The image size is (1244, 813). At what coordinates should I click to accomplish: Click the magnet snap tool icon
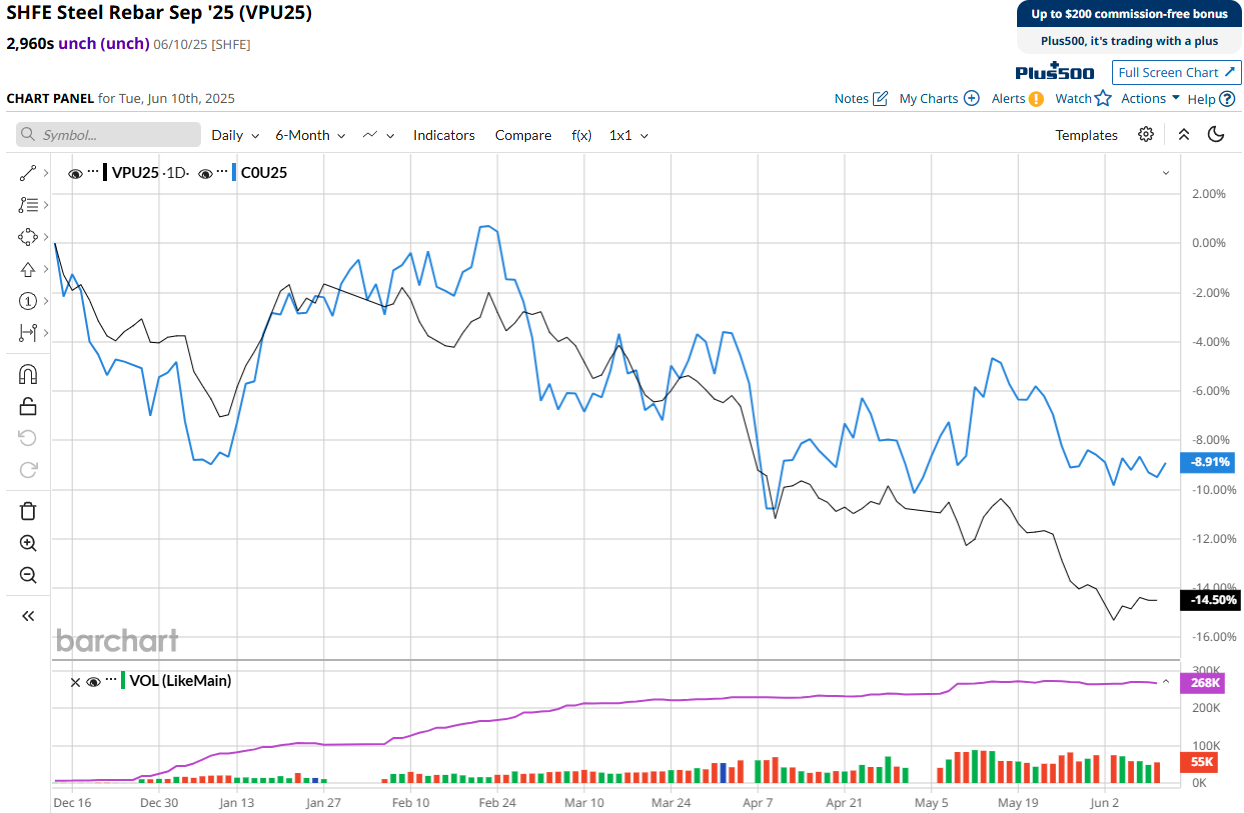pyautogui.click(x=28, y=374)
